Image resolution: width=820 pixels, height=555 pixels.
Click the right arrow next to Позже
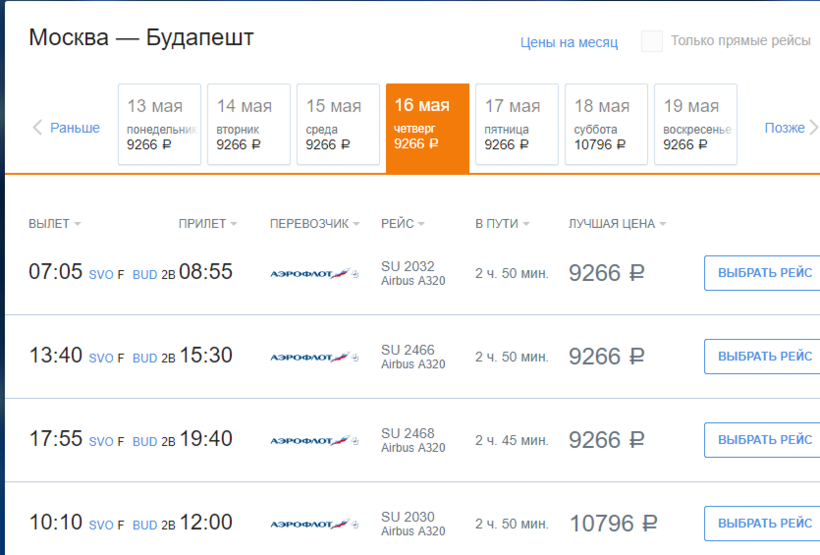pos(812,128)
